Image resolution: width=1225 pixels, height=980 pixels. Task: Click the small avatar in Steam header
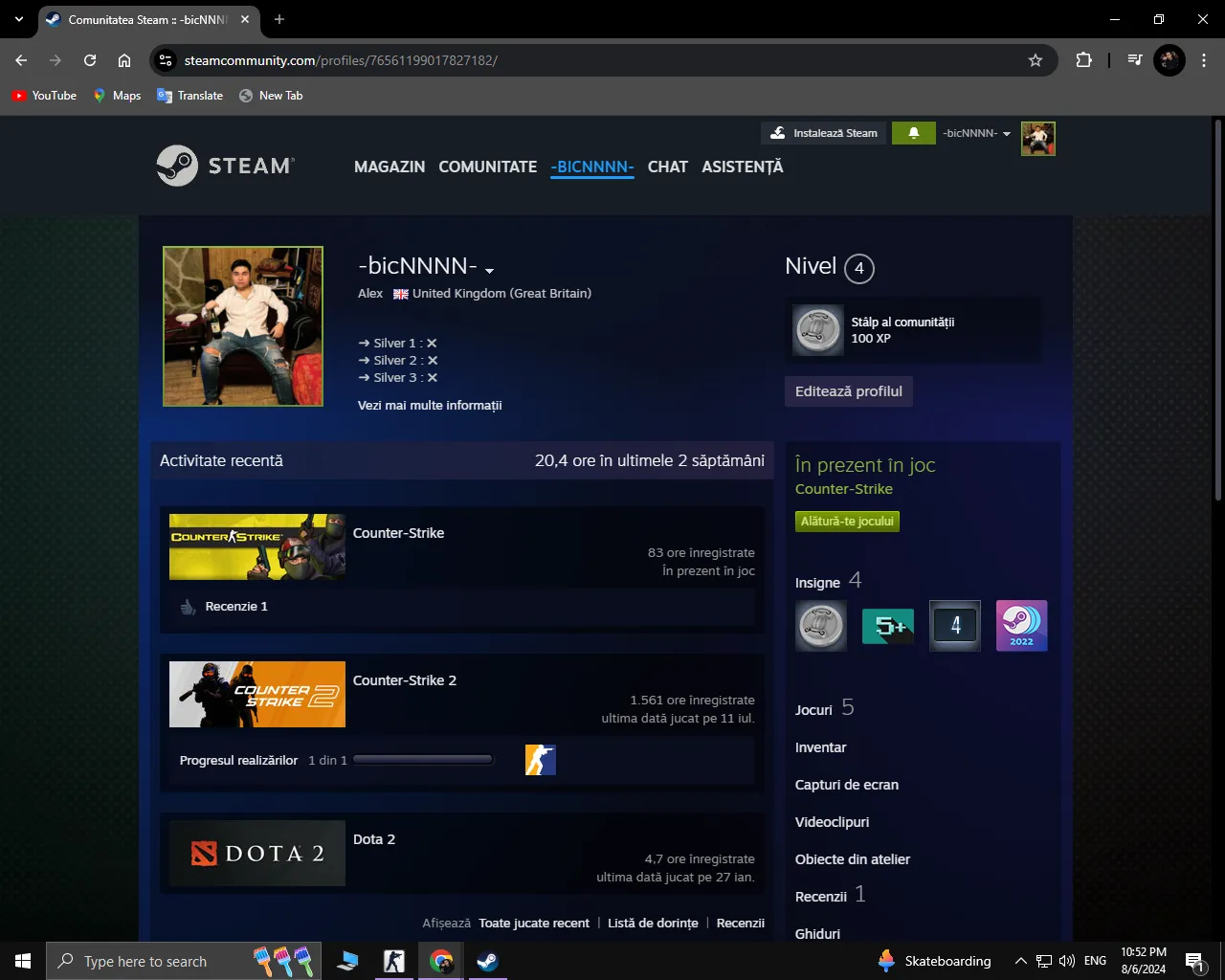1037,139
